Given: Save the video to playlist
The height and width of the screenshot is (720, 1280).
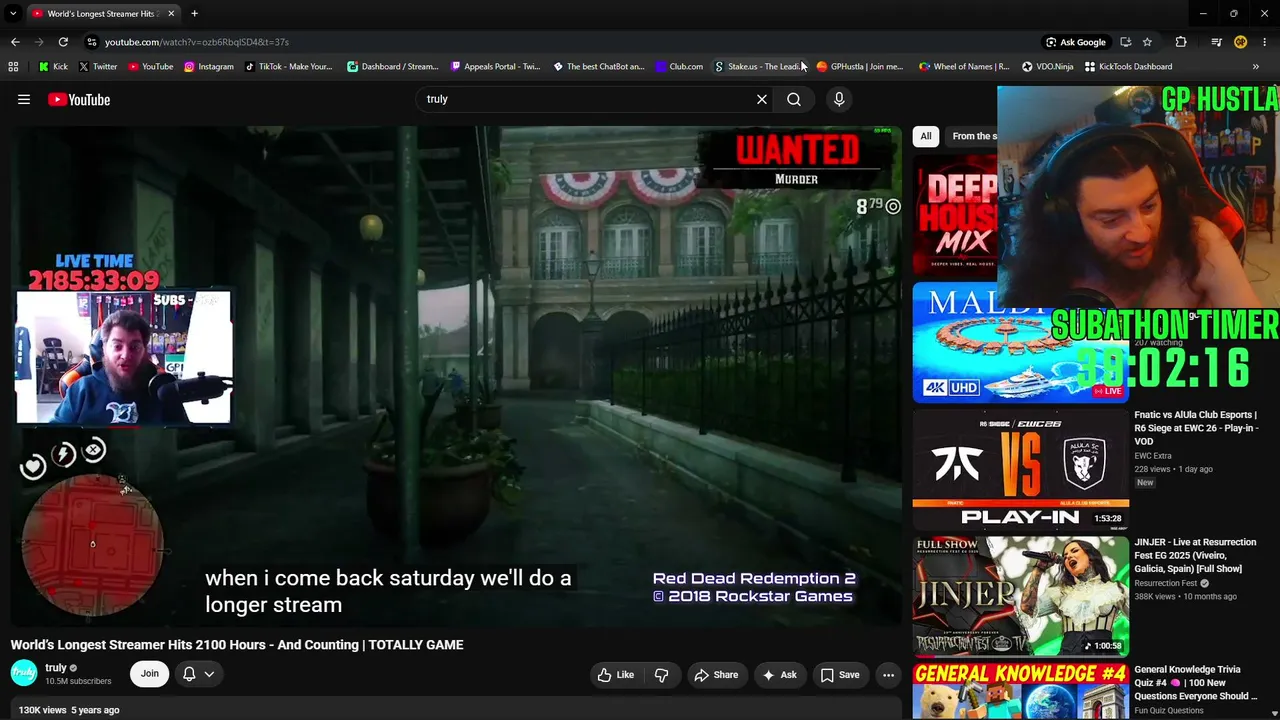Looking at the screenshot, I should tap(840, 675).
